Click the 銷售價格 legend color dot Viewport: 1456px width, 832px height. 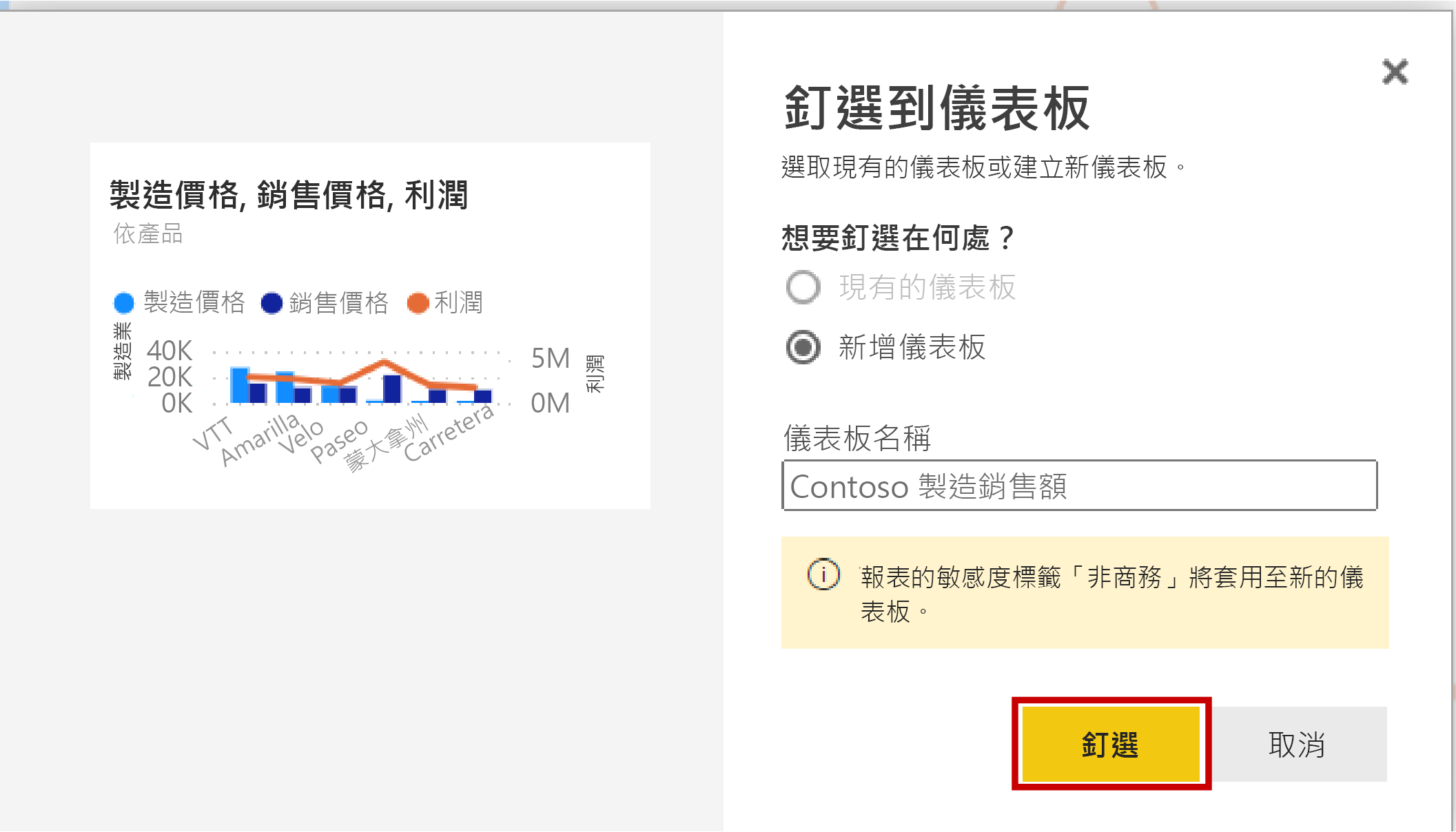271,303
